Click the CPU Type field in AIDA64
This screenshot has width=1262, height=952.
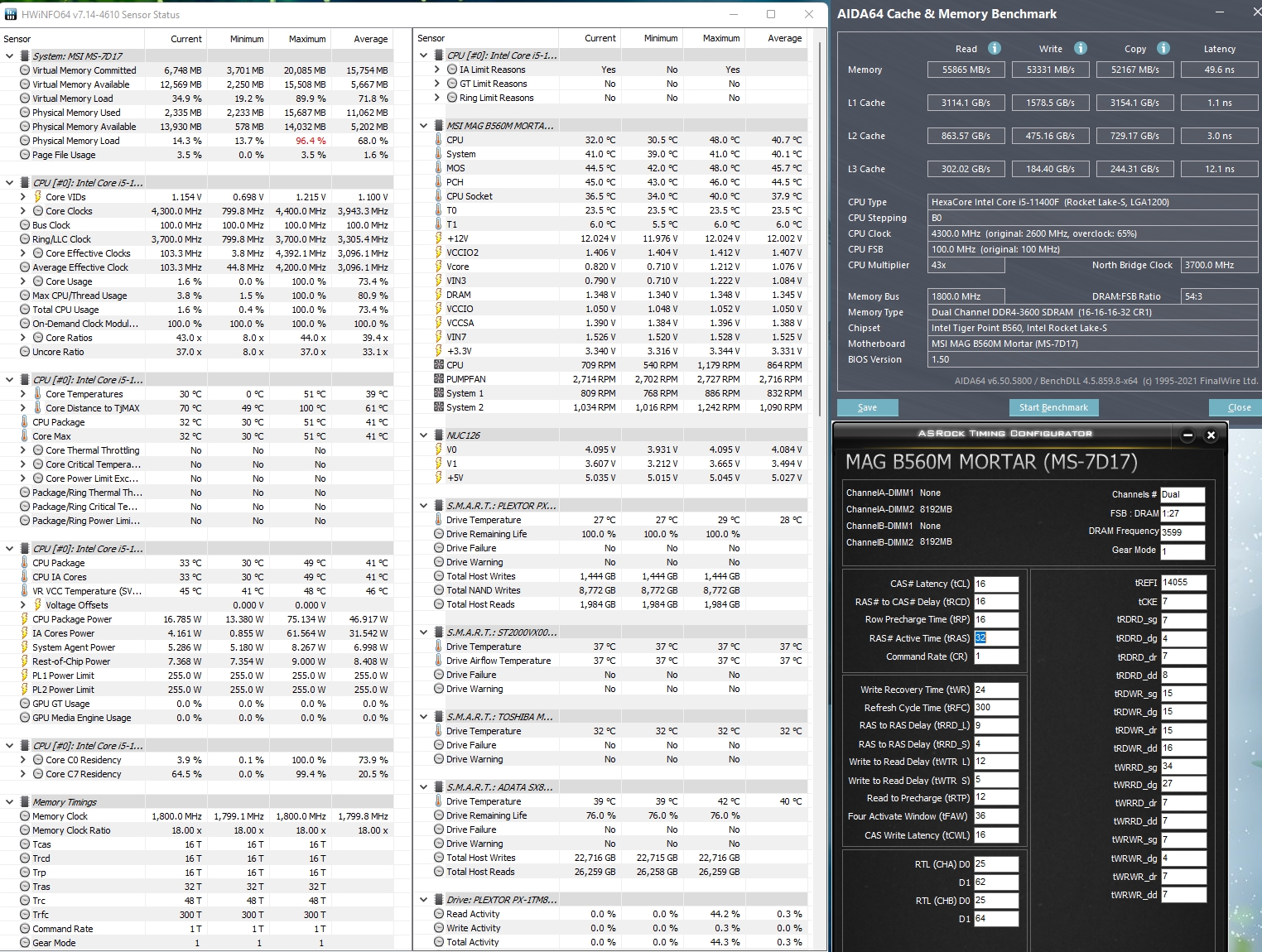click(1094, 202)
